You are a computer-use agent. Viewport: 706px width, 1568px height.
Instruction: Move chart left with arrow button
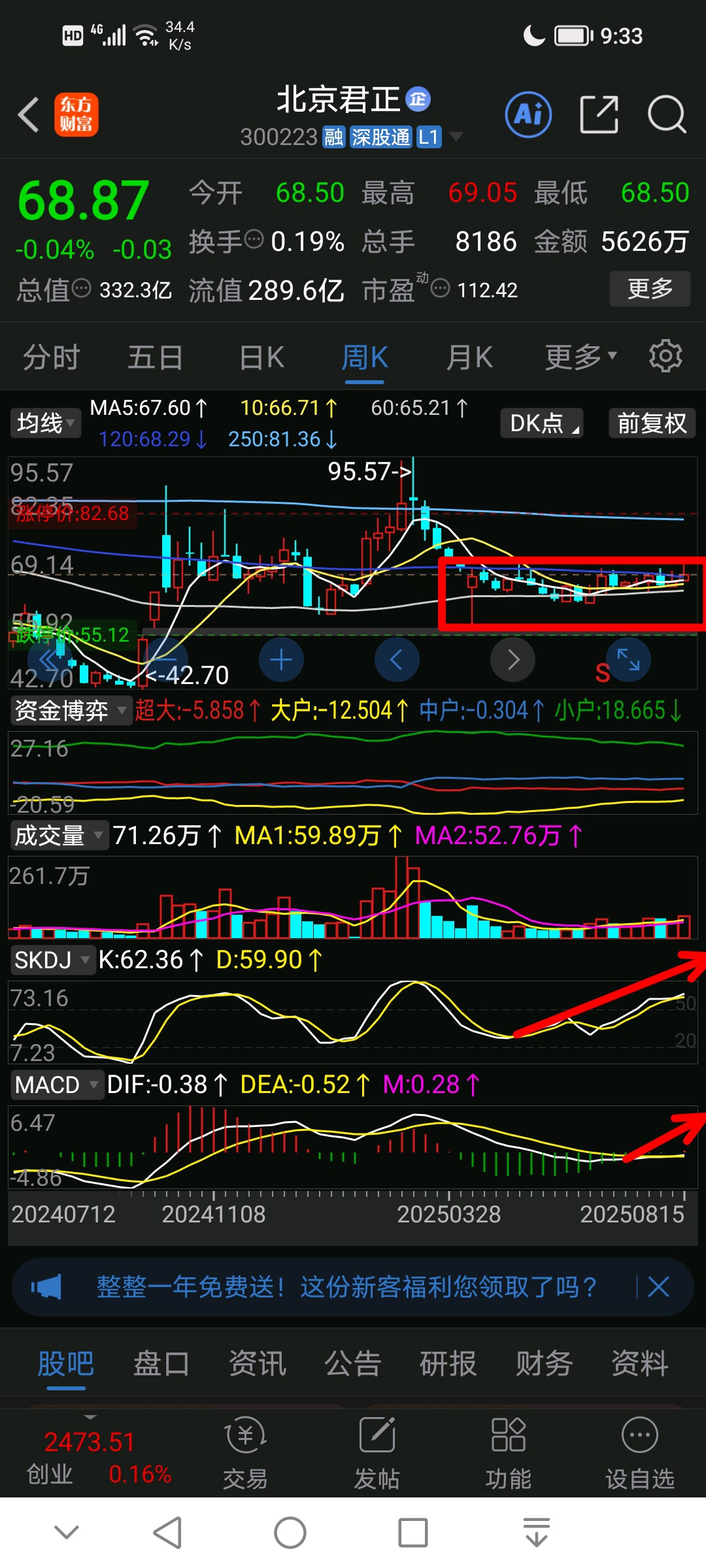point(397,660)
